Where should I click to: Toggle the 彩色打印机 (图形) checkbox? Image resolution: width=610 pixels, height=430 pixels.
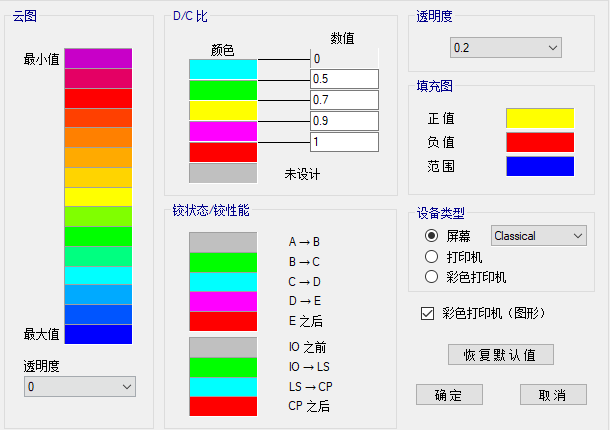click(x=428, y=313)
